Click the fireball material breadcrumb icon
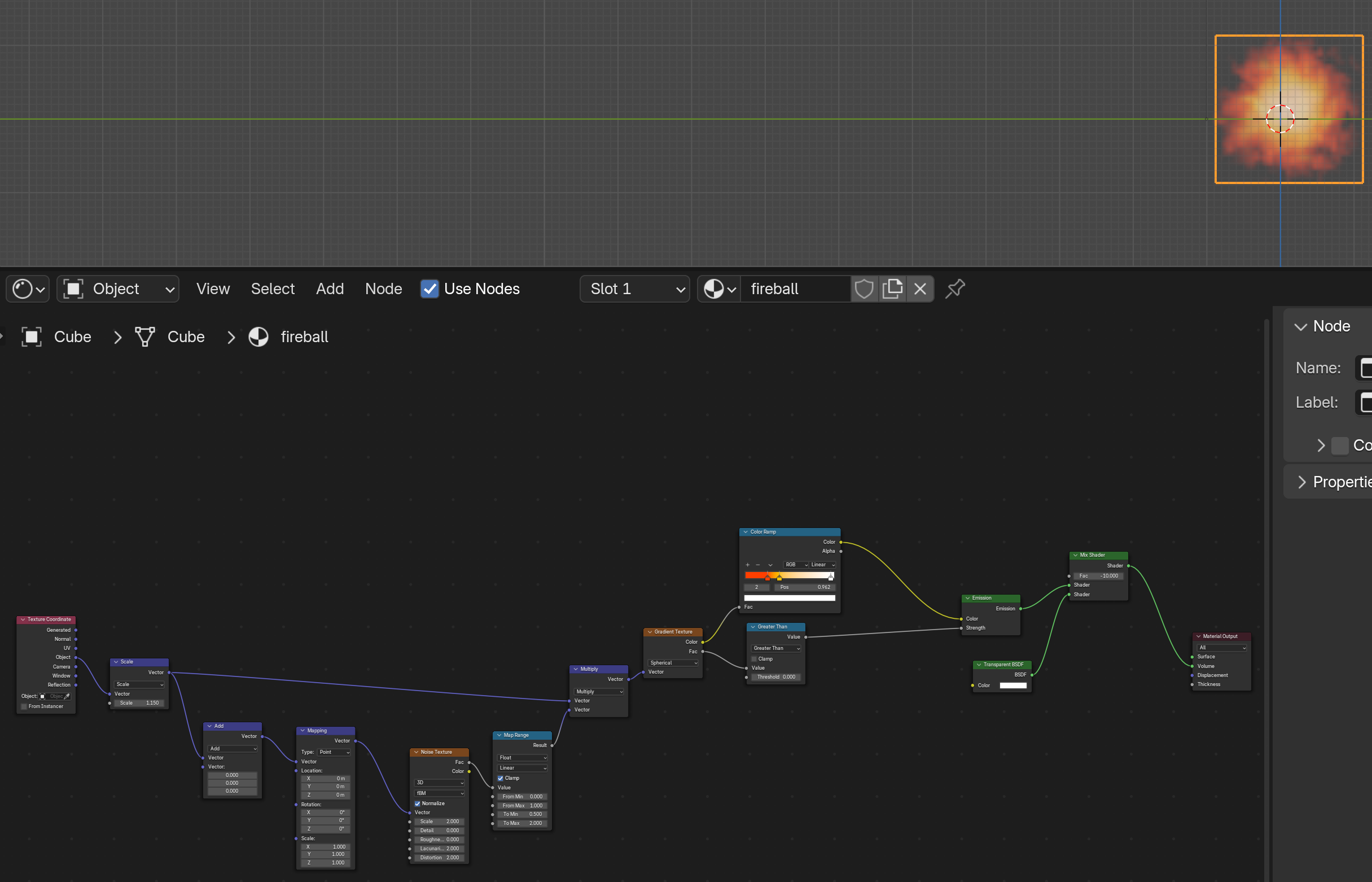 click(x=258, y=337)
